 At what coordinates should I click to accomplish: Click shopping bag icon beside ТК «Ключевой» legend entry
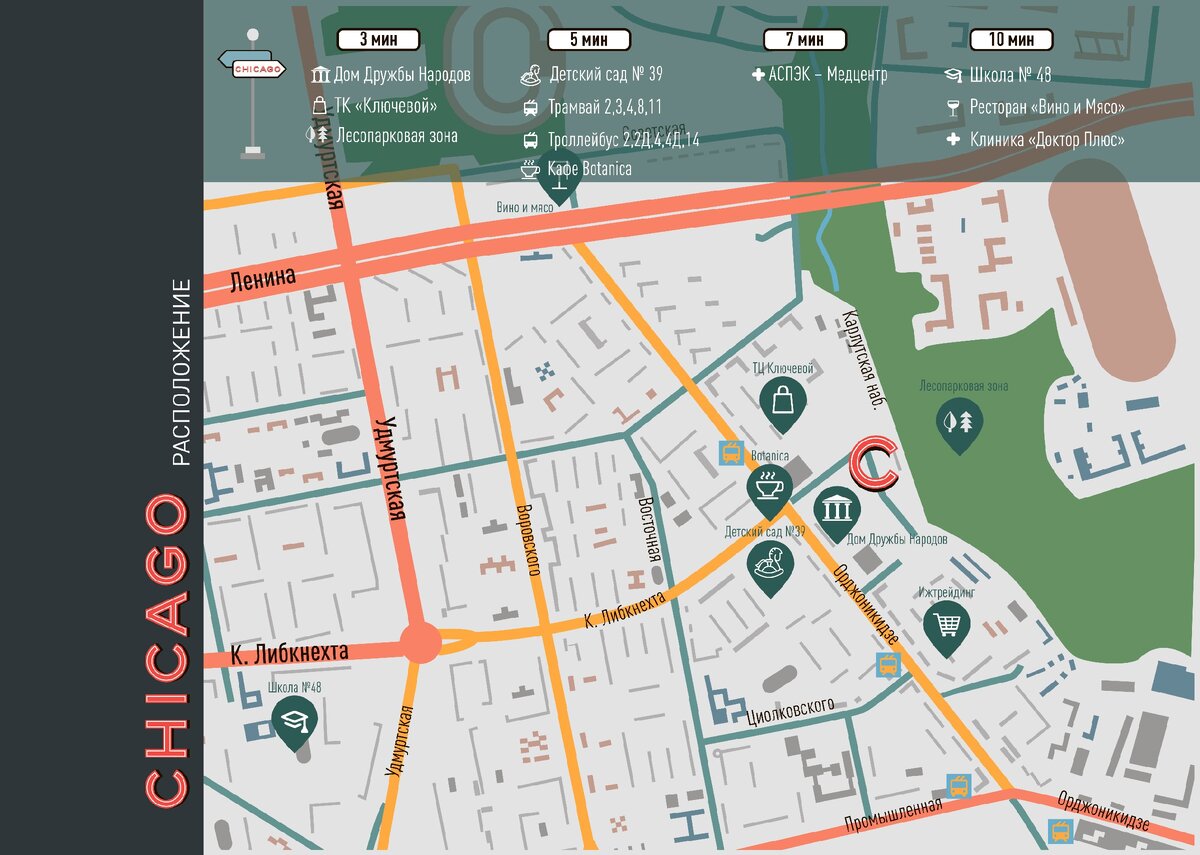pyautogui.click(x=320, y=105)
